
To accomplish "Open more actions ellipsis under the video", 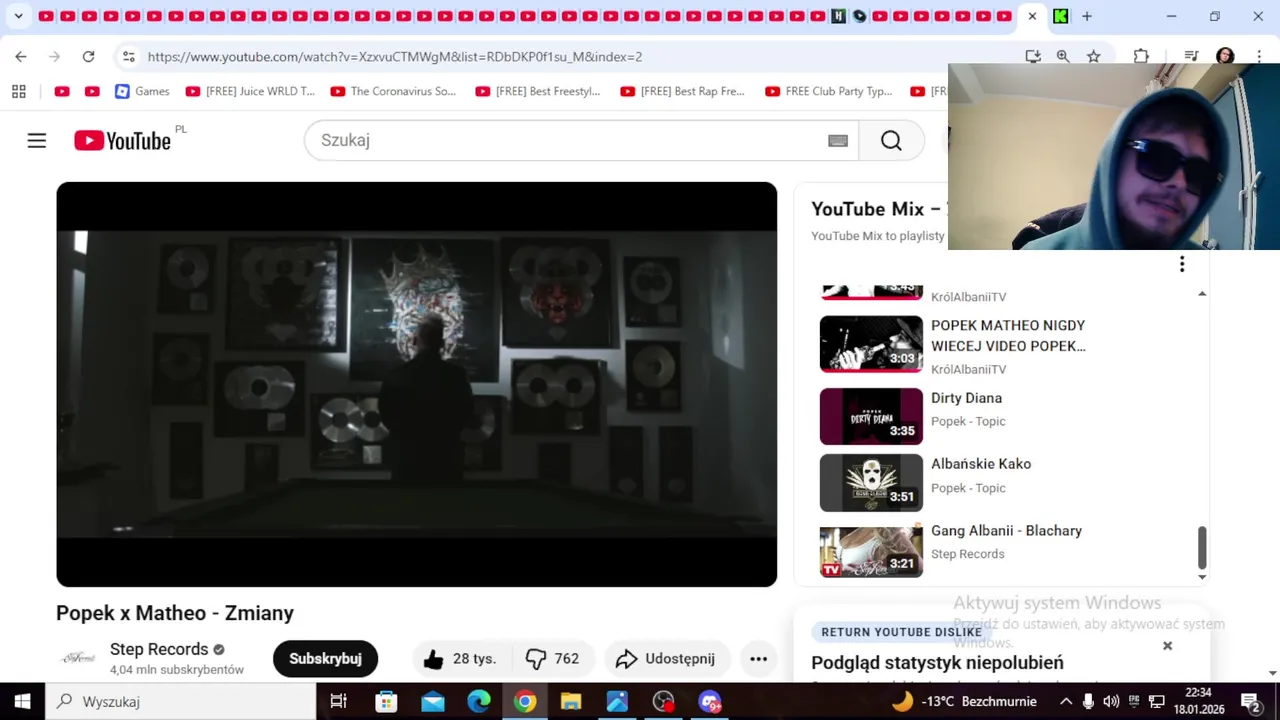I will [x=759, y=659].
